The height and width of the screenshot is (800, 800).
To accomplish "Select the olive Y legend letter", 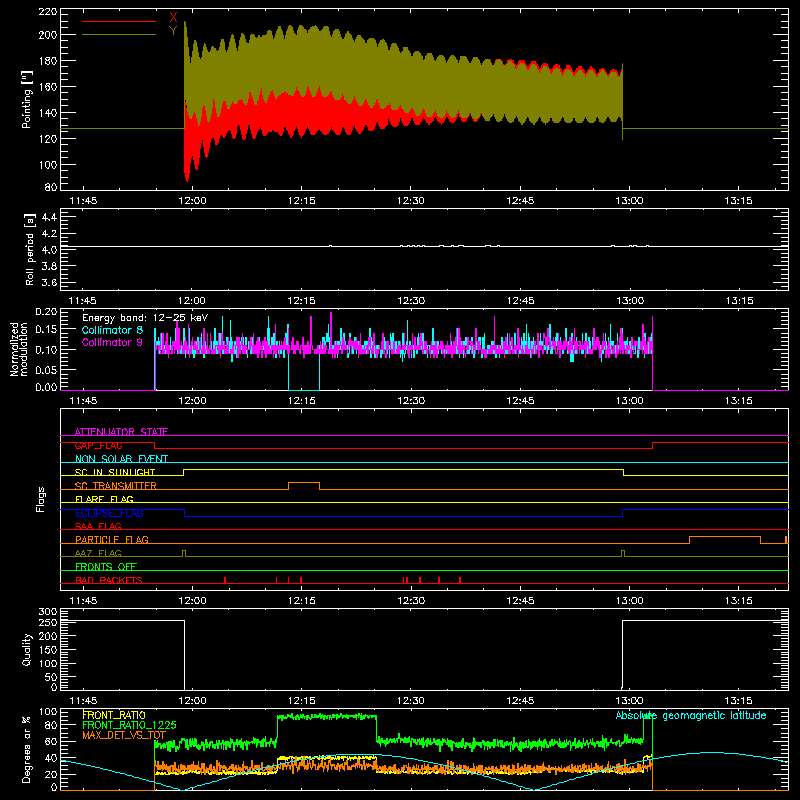I will tap(173, 31).
